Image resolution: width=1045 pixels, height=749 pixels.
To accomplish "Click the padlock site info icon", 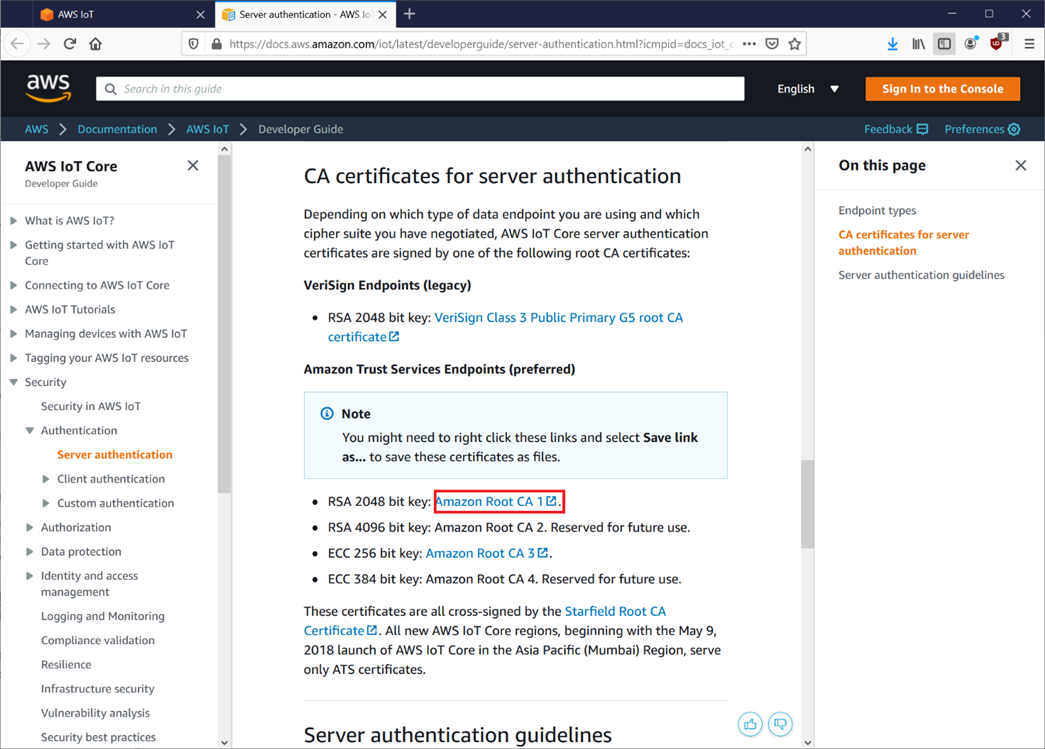I will [216, 44].
